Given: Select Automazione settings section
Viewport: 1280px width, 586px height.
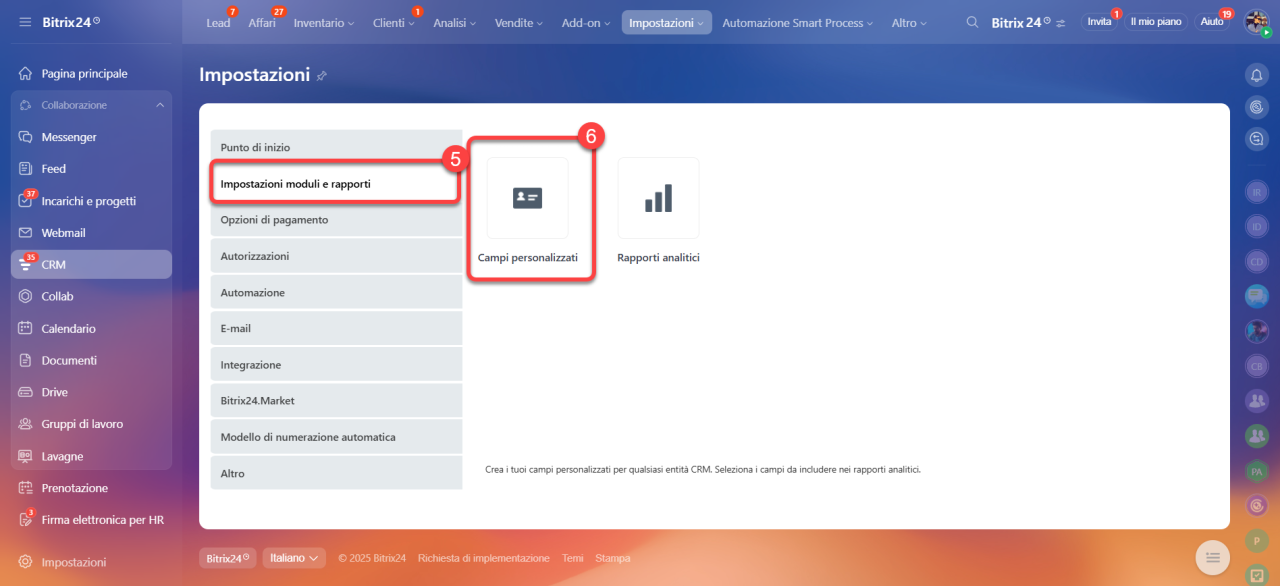Looking at the screenshot, I should click(336, 293).
